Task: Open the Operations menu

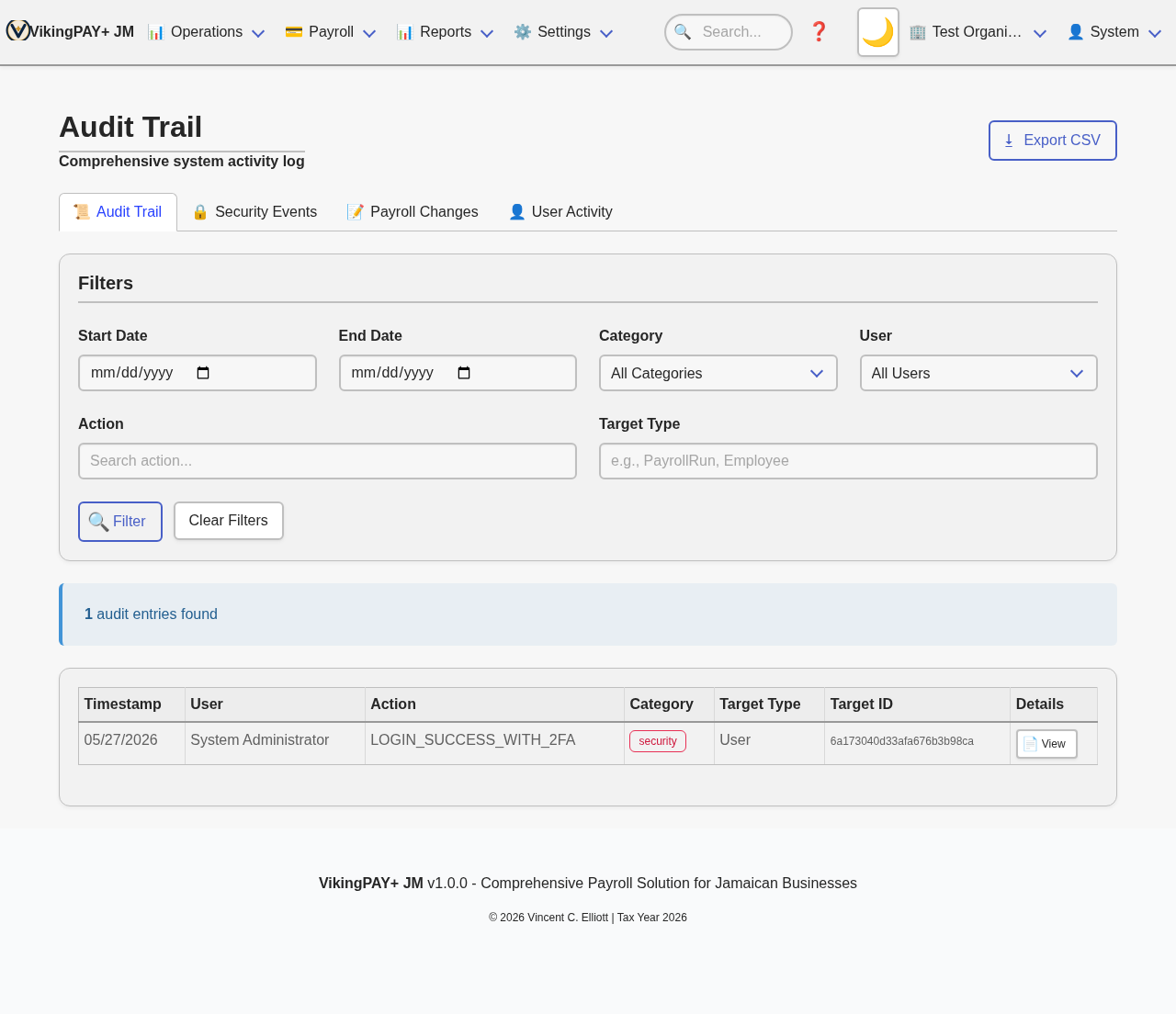Action: [x=207, y=32]
